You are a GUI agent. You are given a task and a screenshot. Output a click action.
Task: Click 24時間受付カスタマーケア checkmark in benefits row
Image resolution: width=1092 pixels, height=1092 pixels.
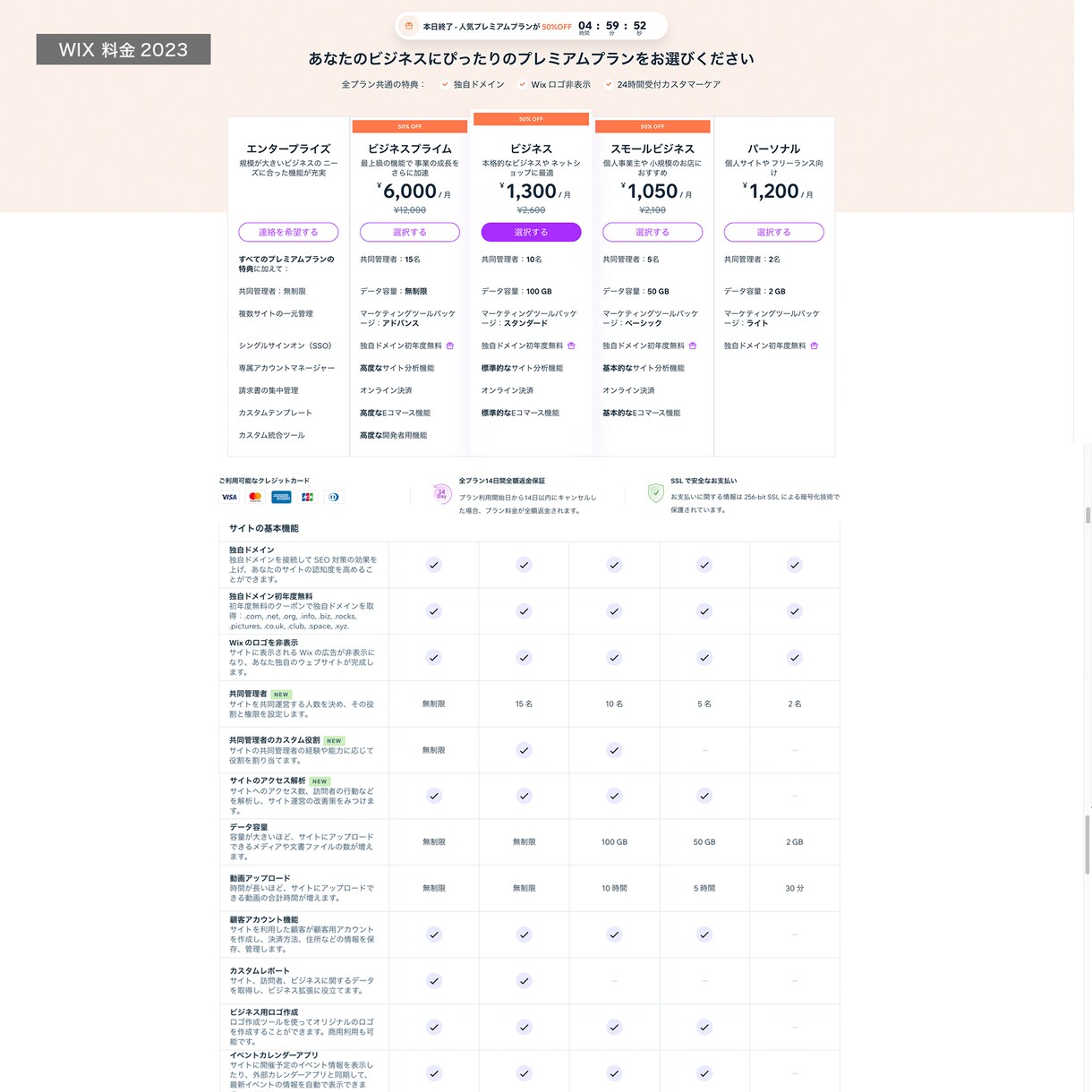click(609, 85)
